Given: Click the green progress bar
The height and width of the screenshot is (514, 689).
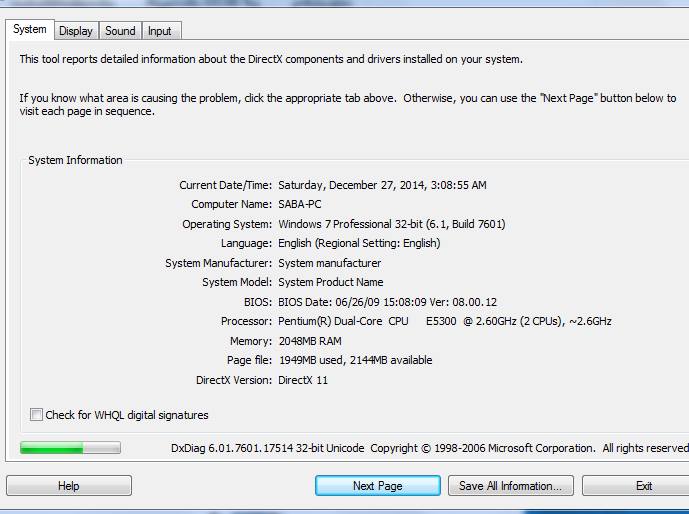Looking at the screenshot, I should click(x=70, y=448).
